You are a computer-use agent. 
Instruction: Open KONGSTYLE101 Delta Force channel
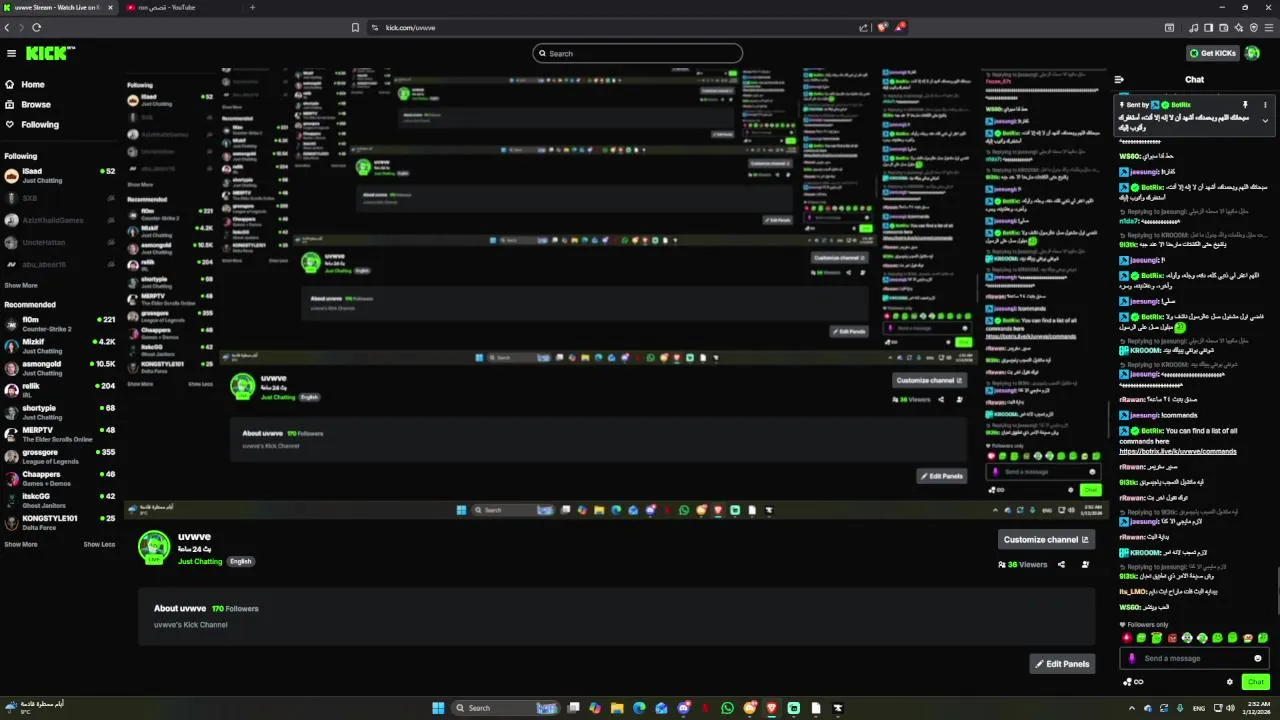click(60, 522)
